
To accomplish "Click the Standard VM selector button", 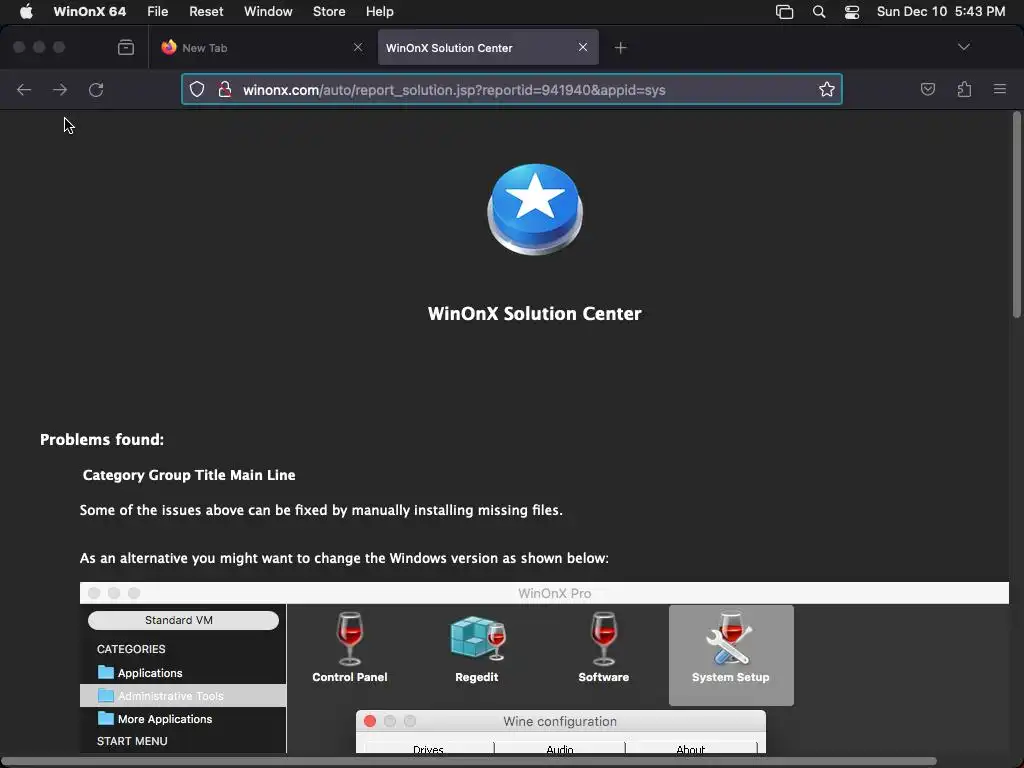I will pyautogui.click(x=184, y=620).
